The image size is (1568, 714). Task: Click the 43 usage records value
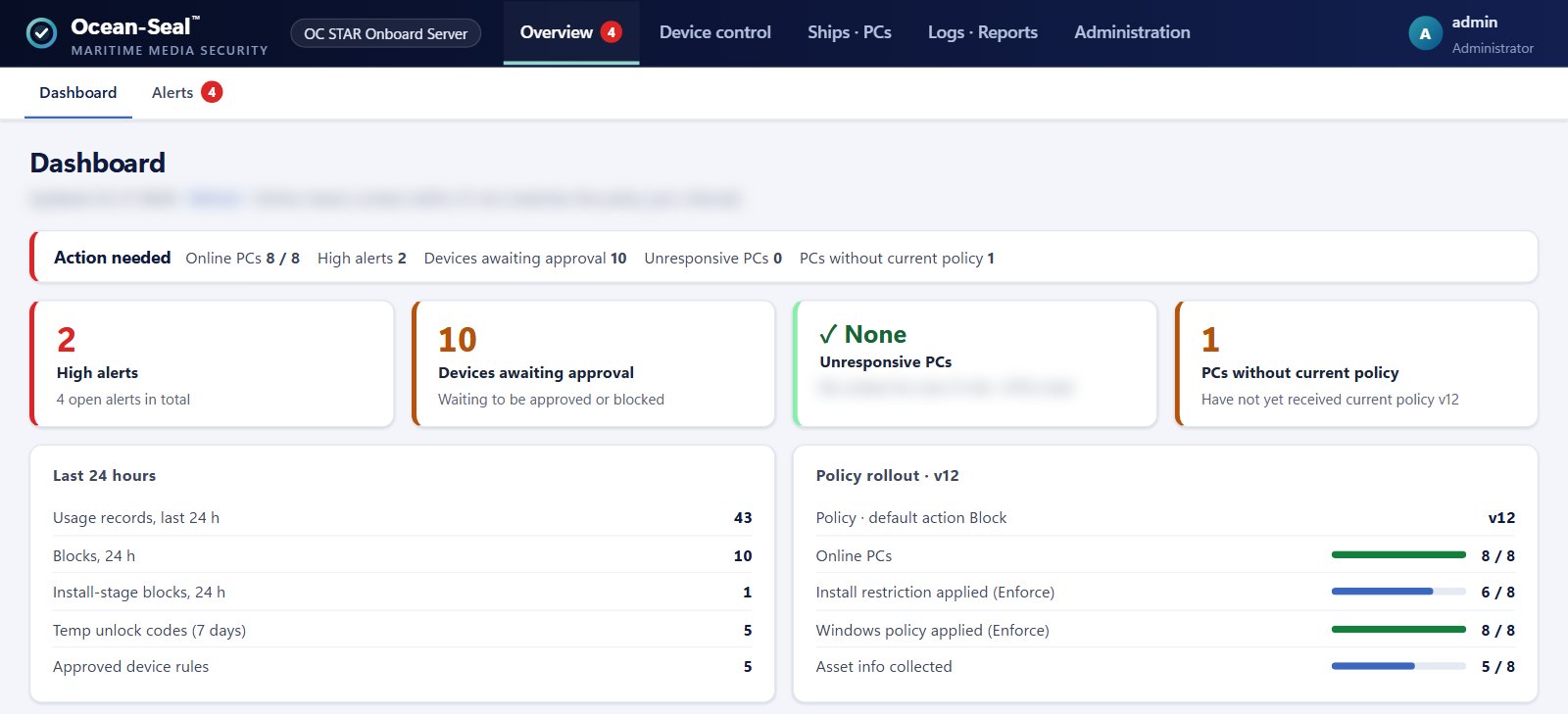[x=743, y=518]
